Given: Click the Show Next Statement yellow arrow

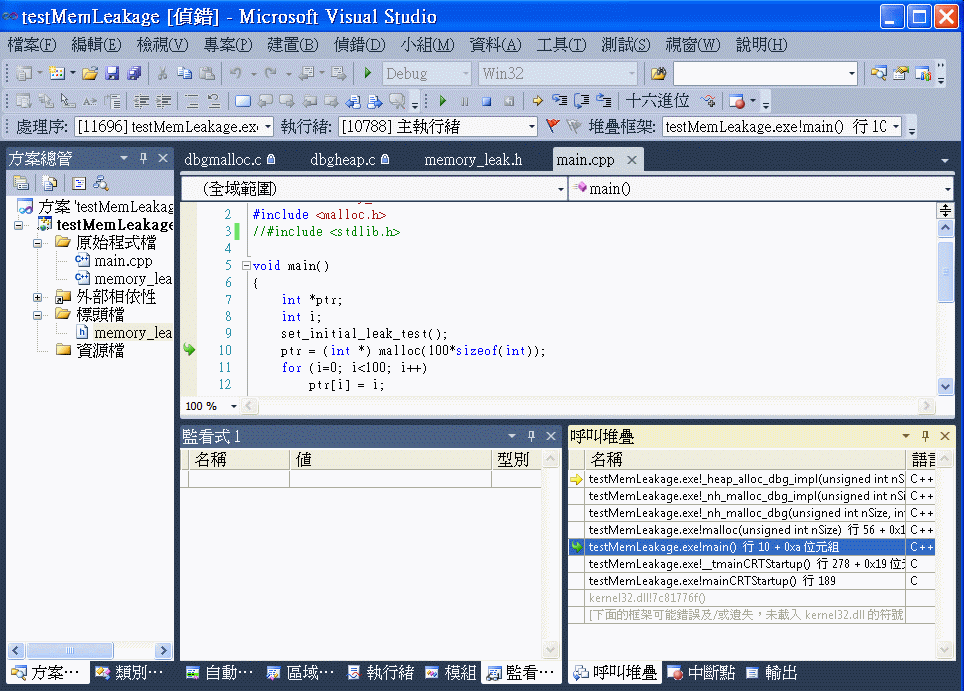Looking at the screenshot, I should (537, 101).
